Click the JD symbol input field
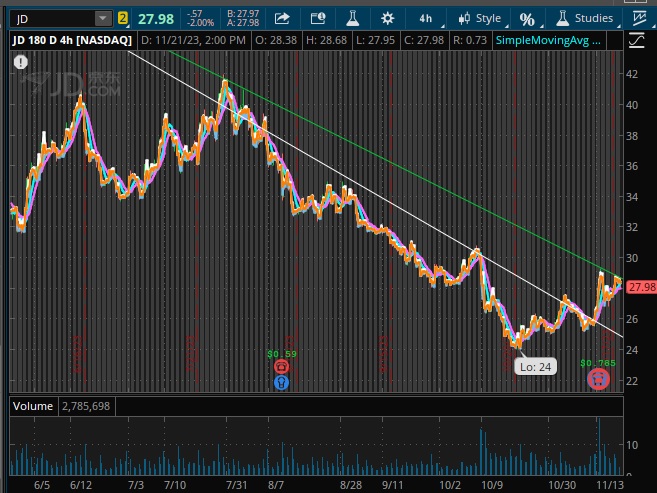This screenshot has width=657, height=493. [48, 18]
